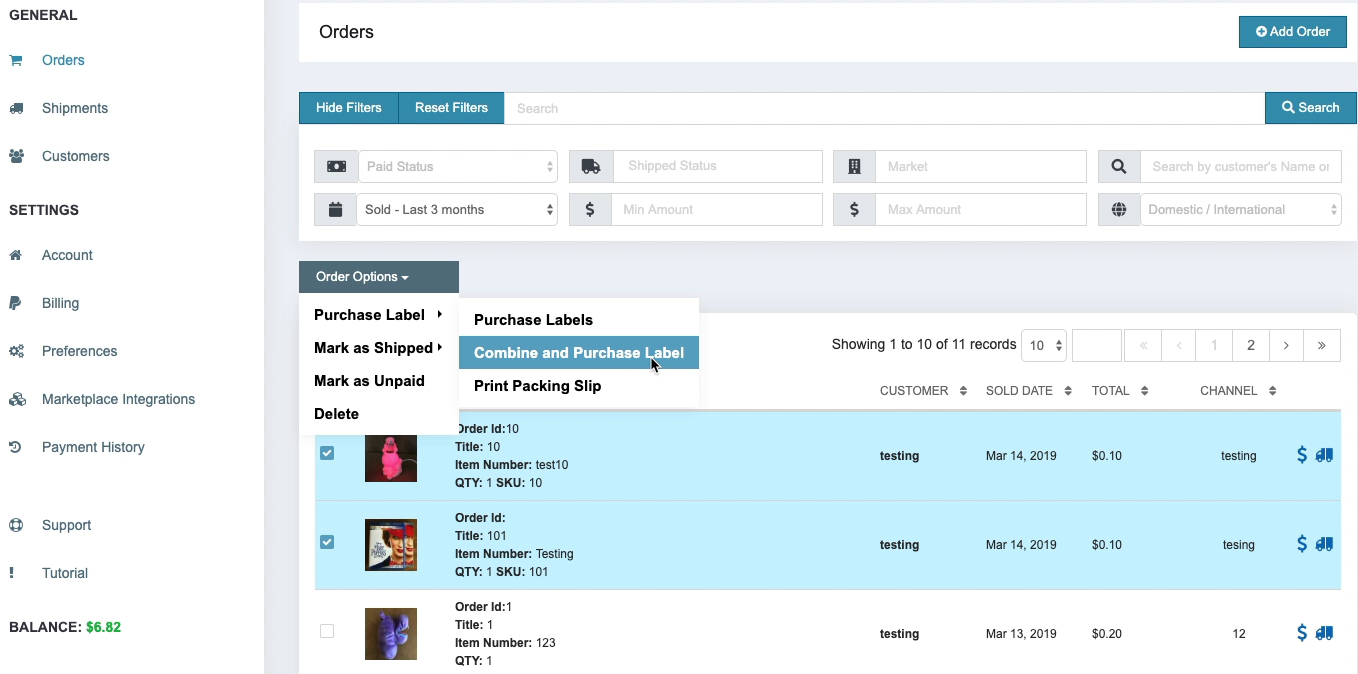This screenshot has height=674, width=1358.
Task: Open Payment History in sidebar
Action: [x=93, y=447]
